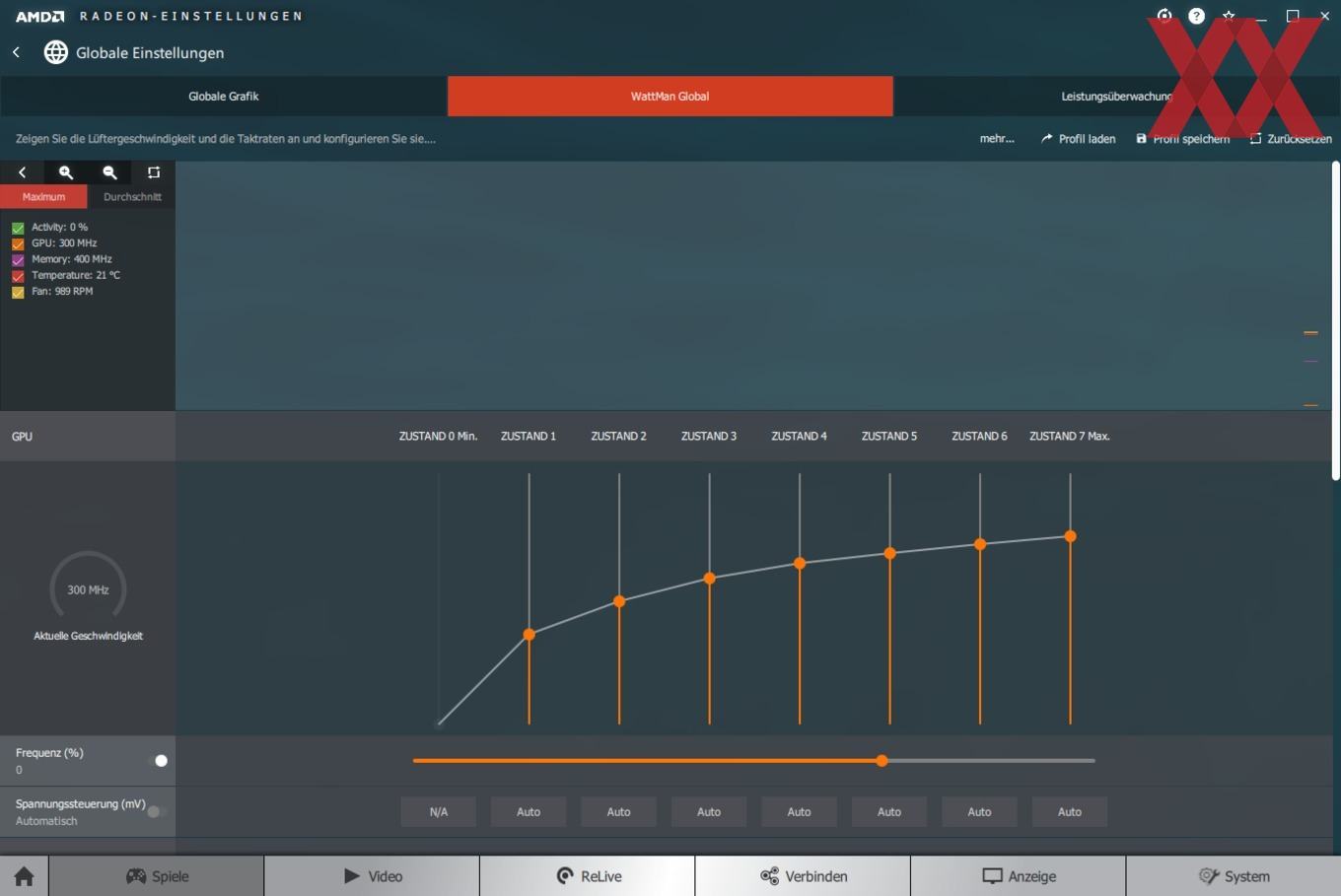This screenshot has width=1341, height=896.
Task: Go back using the arrow beside Globale Einstellungen
Action: pyautogui.click(x=17, y=52)
